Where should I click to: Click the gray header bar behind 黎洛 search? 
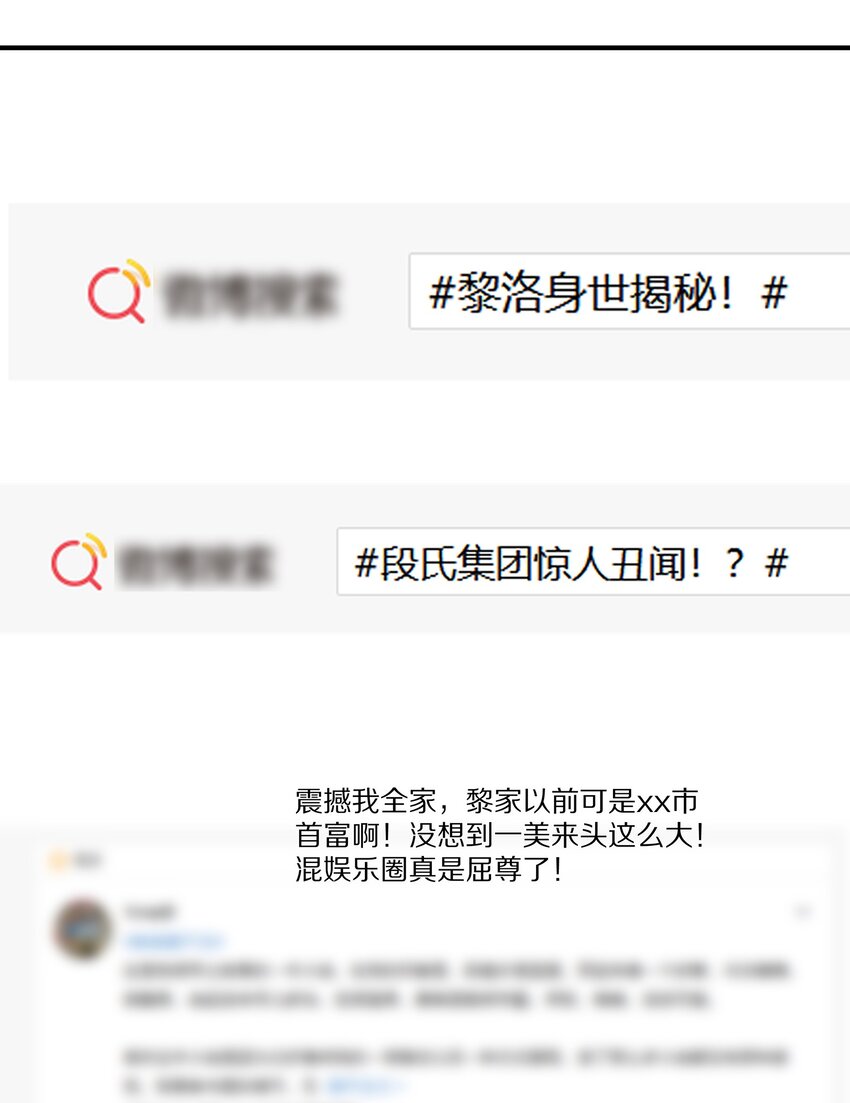tap(429, 291)
